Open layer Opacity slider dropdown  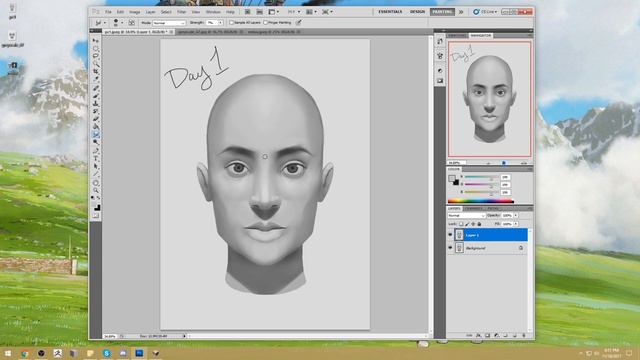(x=516, y=216)
